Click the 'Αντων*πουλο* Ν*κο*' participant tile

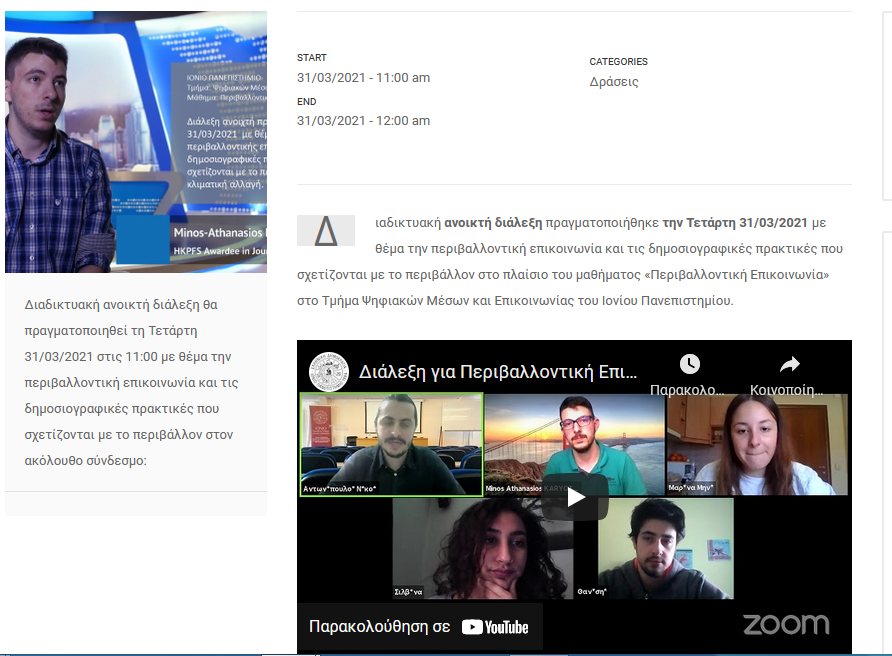391,444
